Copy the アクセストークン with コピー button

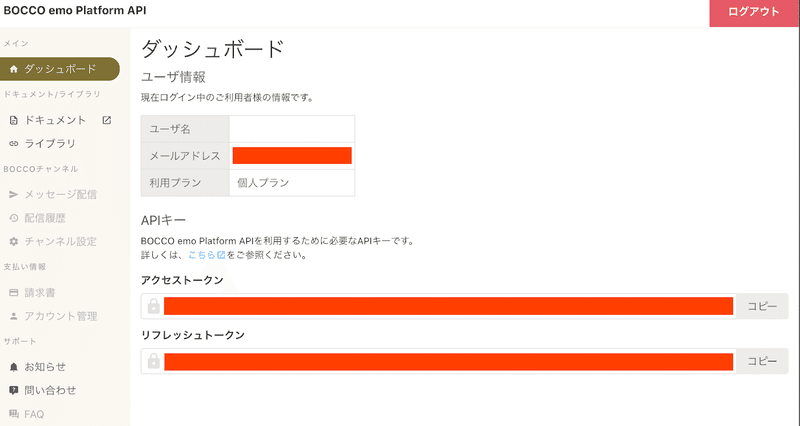click(x=762, y=306)
